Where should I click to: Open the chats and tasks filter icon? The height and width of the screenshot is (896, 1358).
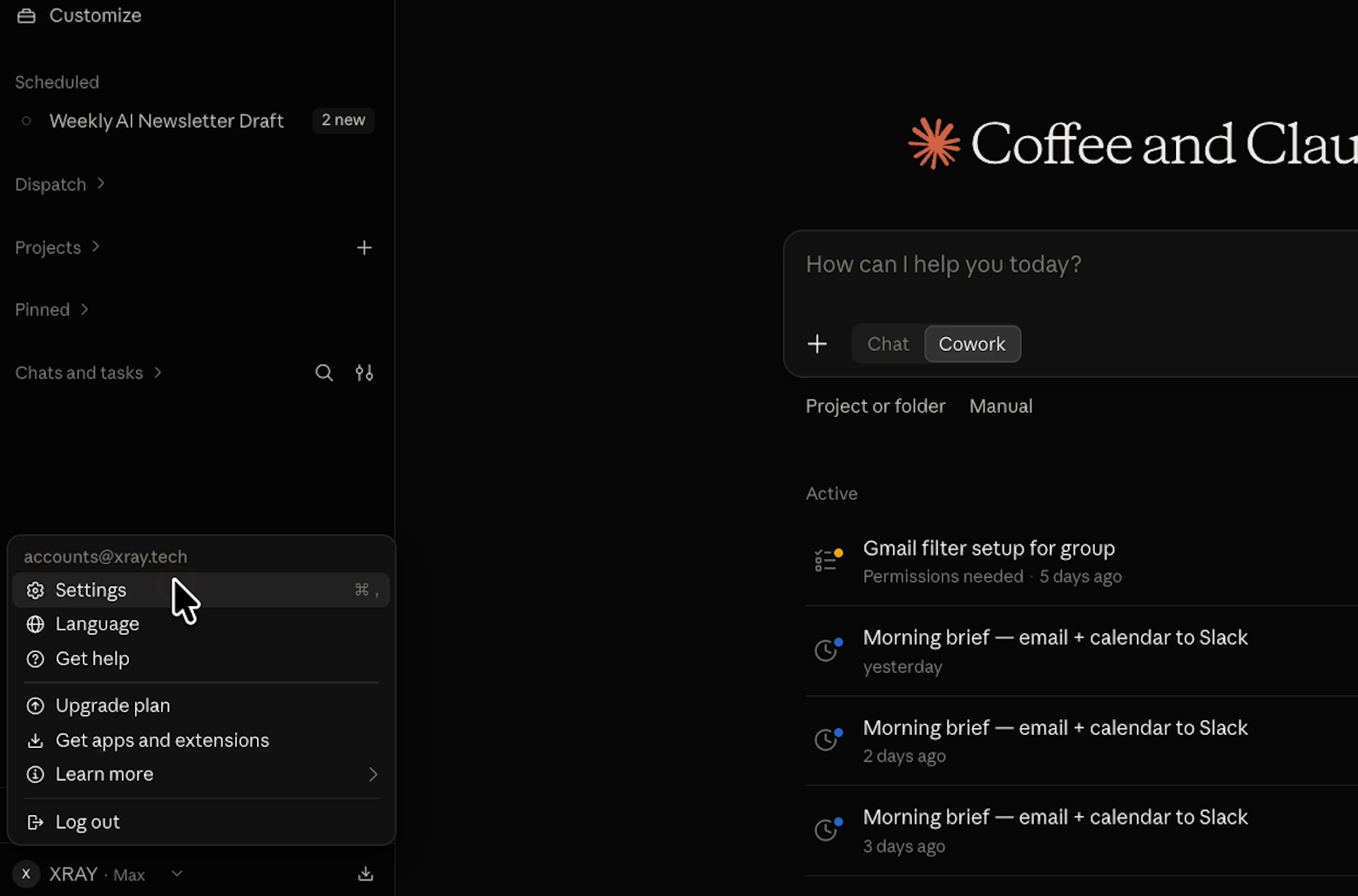(364, 373)
